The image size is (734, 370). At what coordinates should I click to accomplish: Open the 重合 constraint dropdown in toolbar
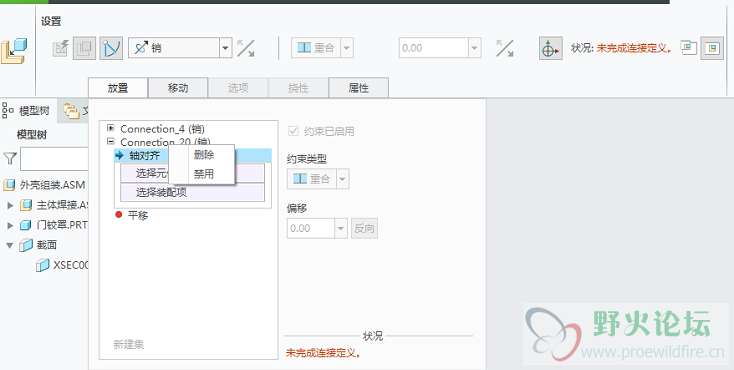coord(347,48)
